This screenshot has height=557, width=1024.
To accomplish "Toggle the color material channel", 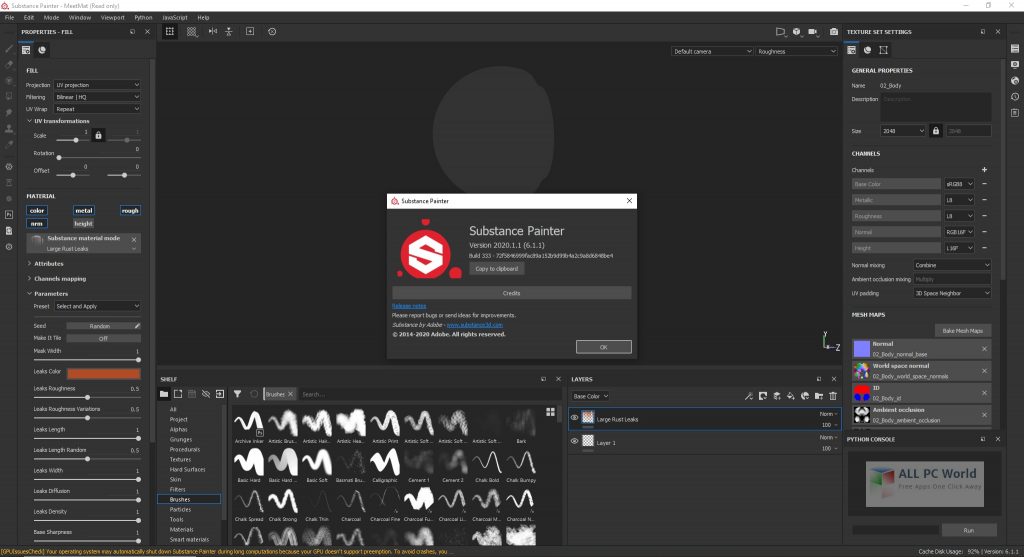I will pos(37,210).
